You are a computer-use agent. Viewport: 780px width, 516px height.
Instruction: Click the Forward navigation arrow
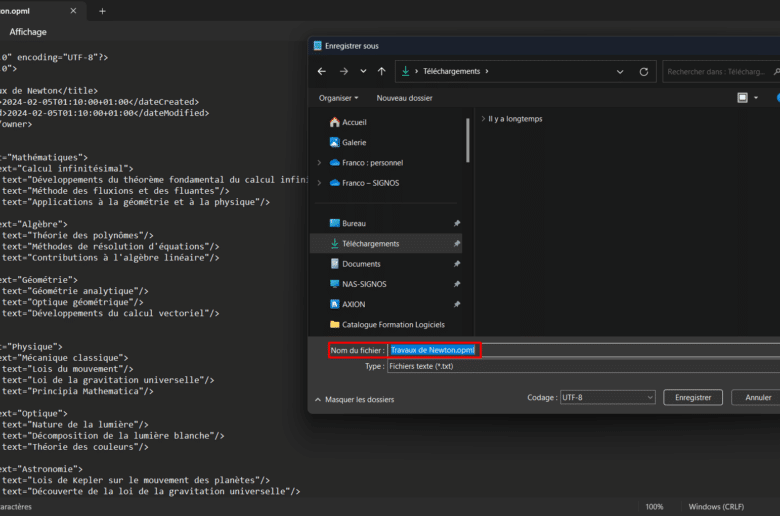tap(342, 72)
